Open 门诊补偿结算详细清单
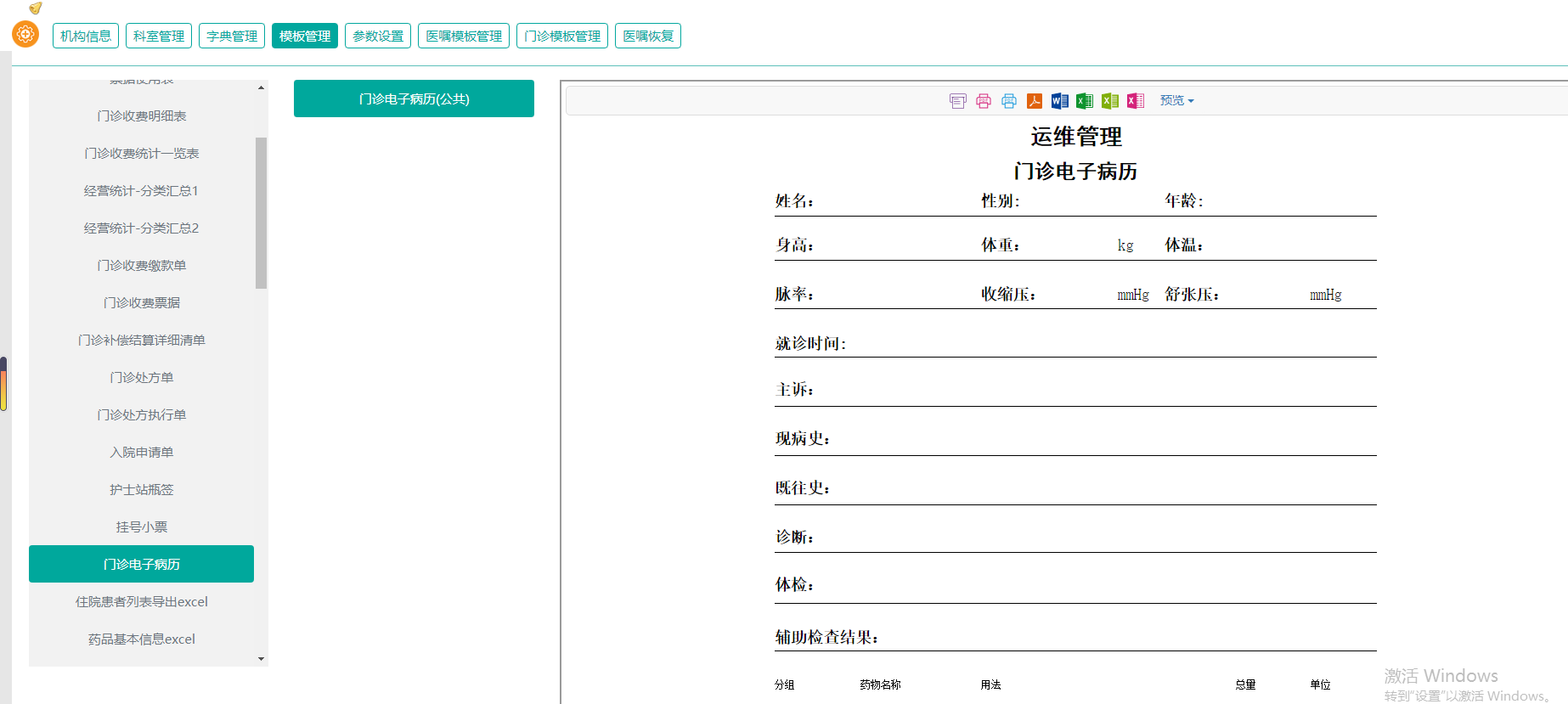The image size is (1568, 704). click(x=142, y=340)
